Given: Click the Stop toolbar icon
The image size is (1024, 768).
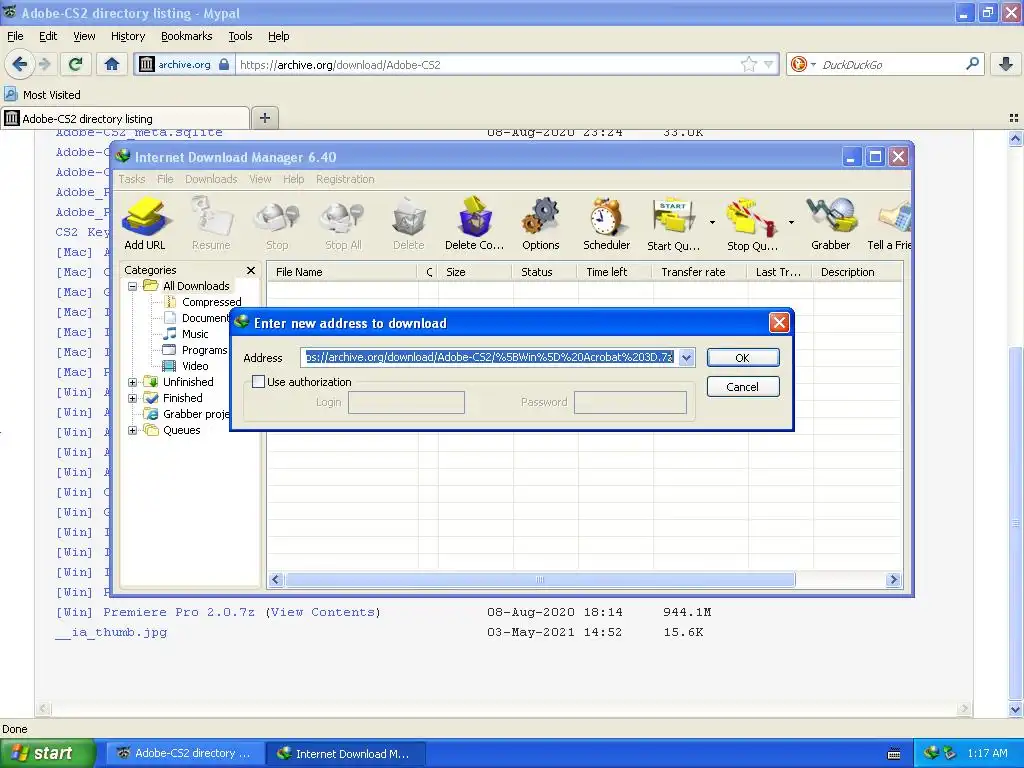Looking at the screenshot, I should coord(277,224).
